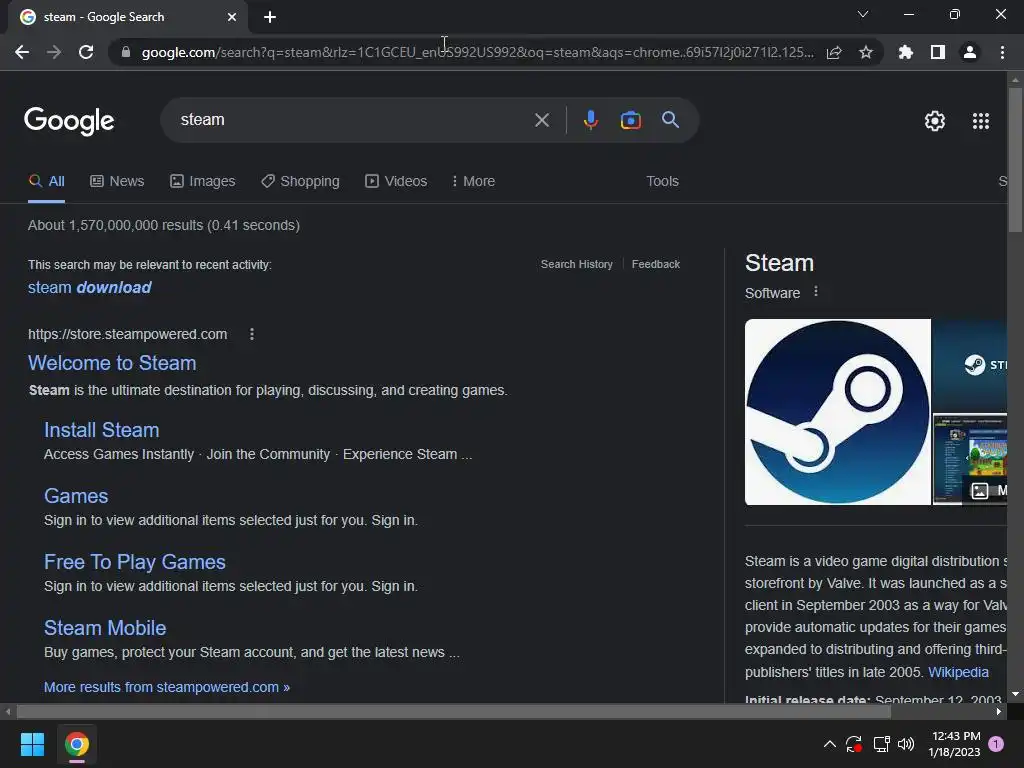Open the Windows Start menu
The image size is (1024, 768).
(x=32, y=744)
